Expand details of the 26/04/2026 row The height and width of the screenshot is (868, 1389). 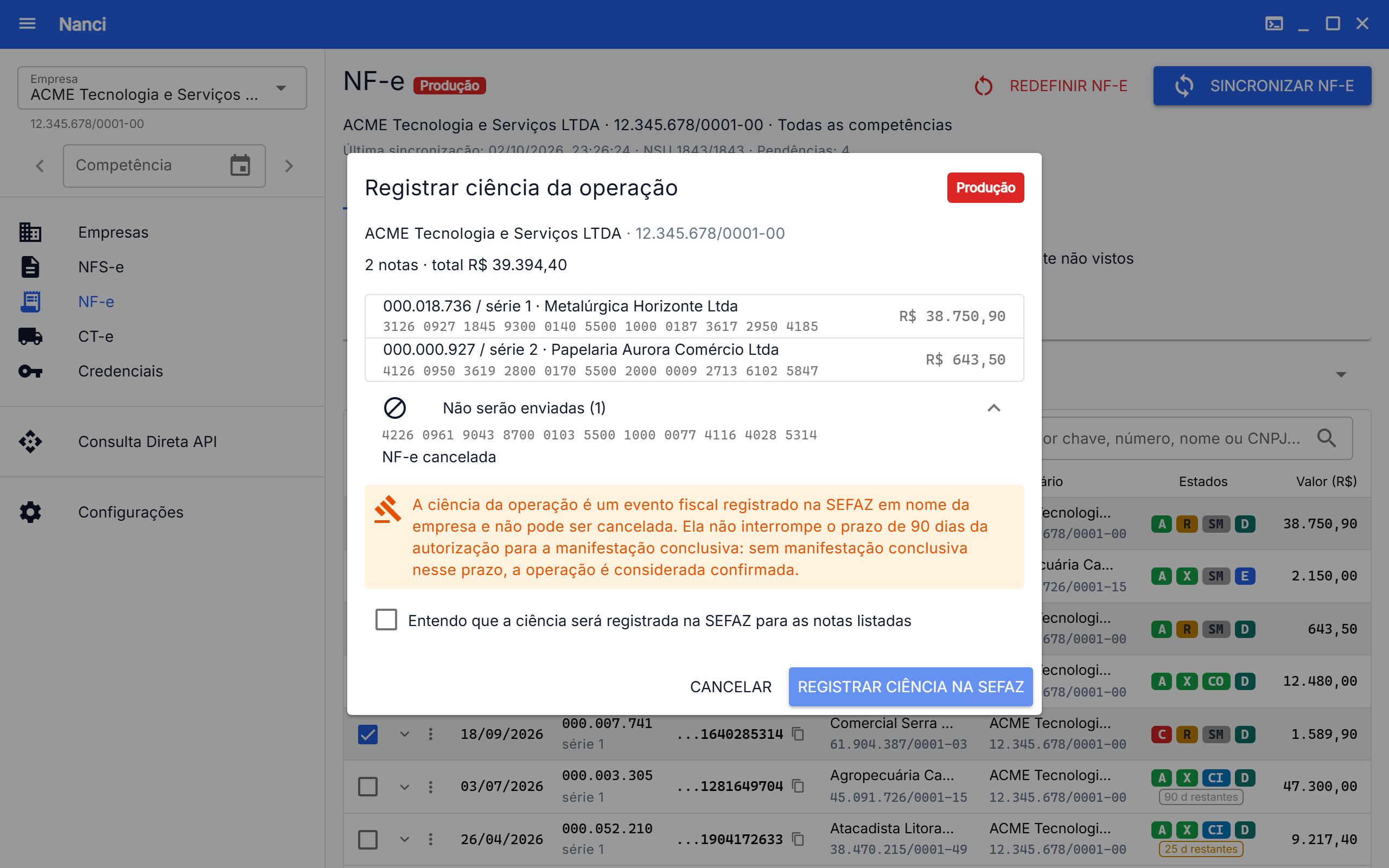(x=405, y=839)
